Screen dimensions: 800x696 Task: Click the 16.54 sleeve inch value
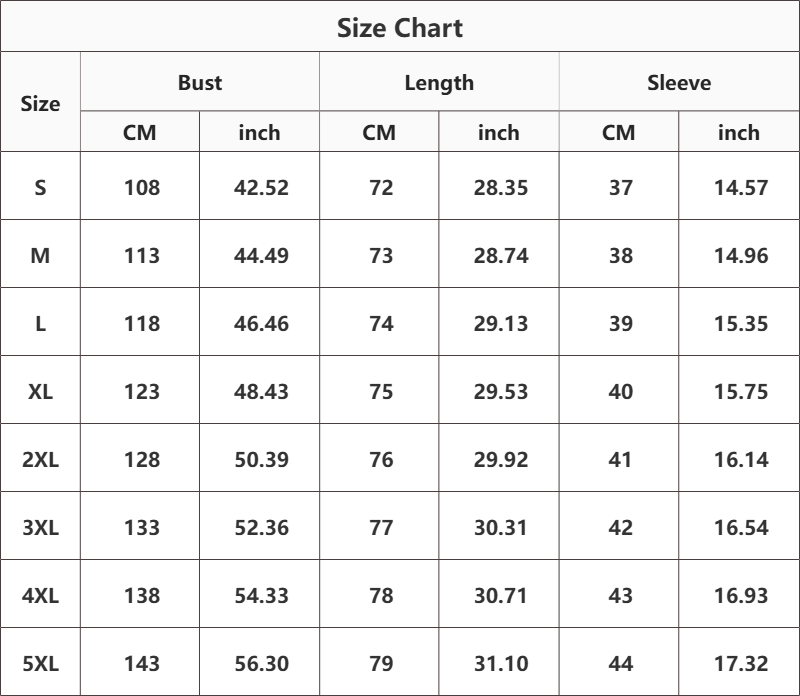[x=741, y=527]
